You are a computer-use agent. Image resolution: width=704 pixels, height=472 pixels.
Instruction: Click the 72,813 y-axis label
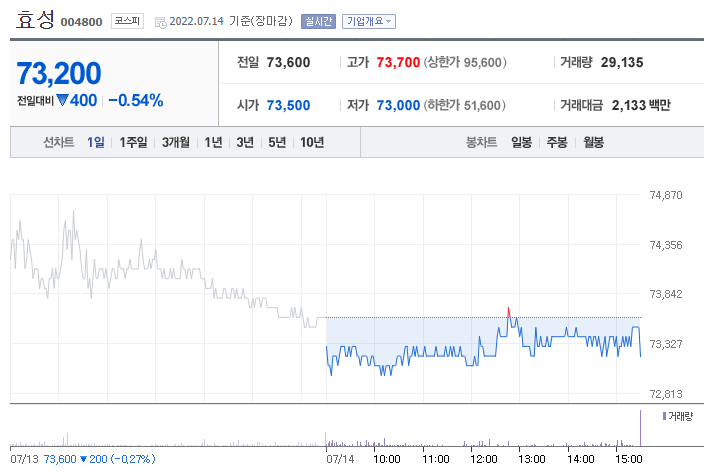click(666, 394)
